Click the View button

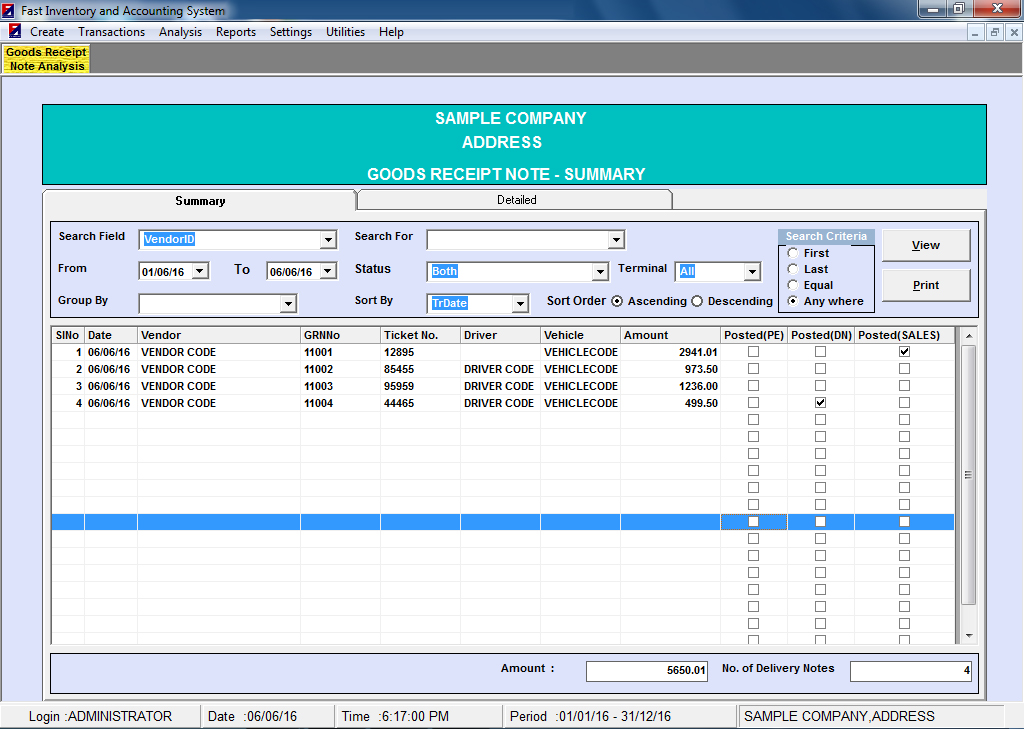tap(925, 245)
